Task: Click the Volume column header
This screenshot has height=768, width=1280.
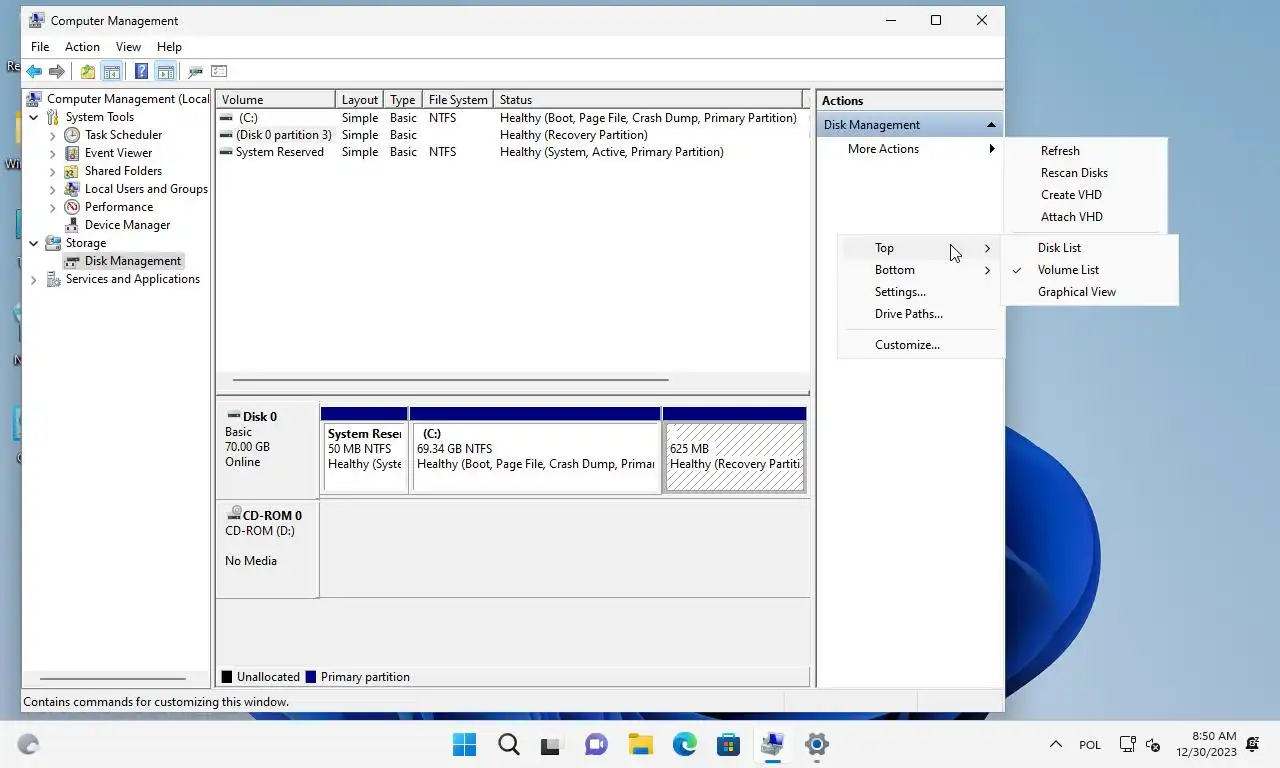Action: coord(276,100)
